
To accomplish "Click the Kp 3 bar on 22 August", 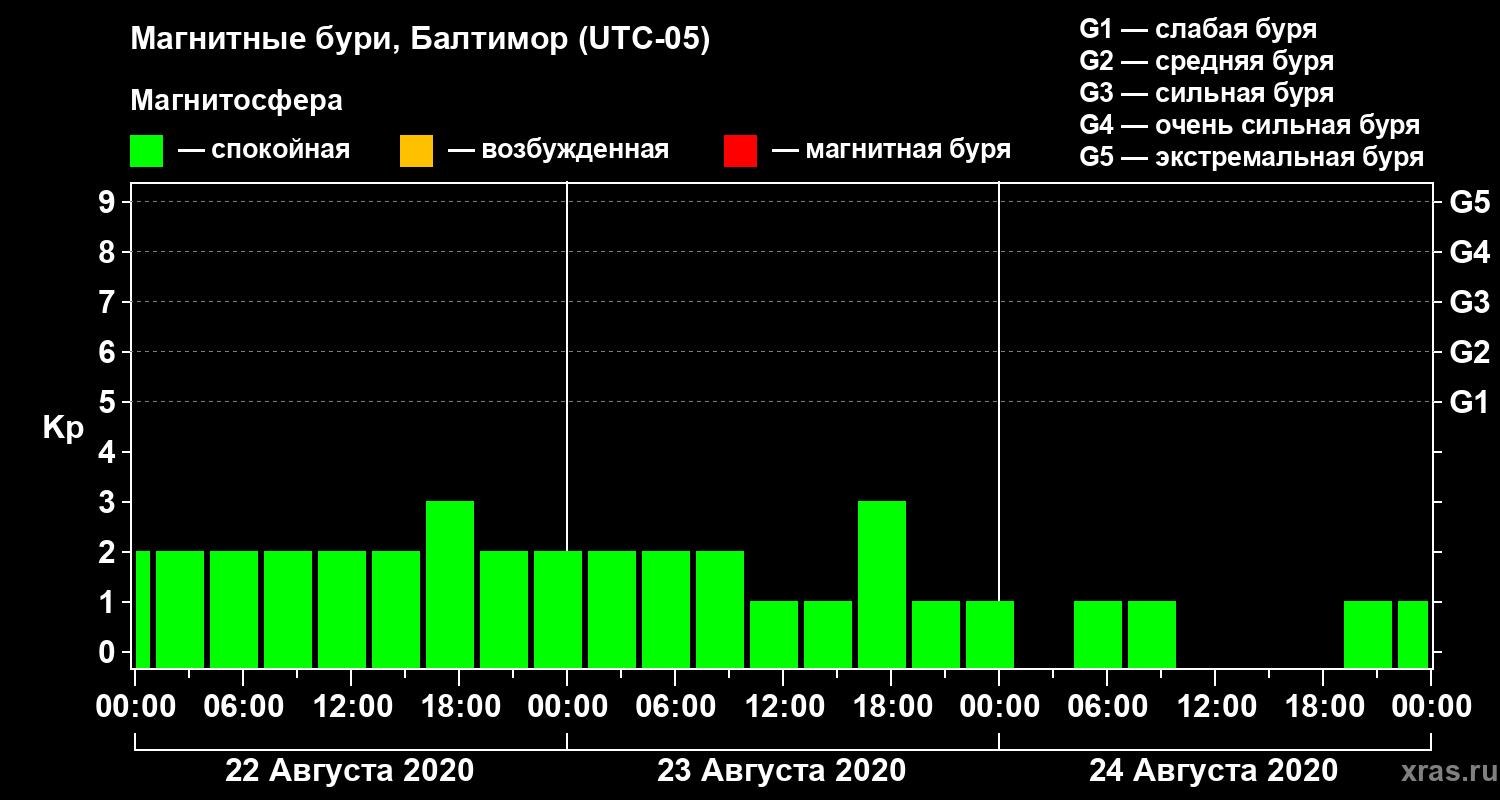I will [x=450, y=584].
